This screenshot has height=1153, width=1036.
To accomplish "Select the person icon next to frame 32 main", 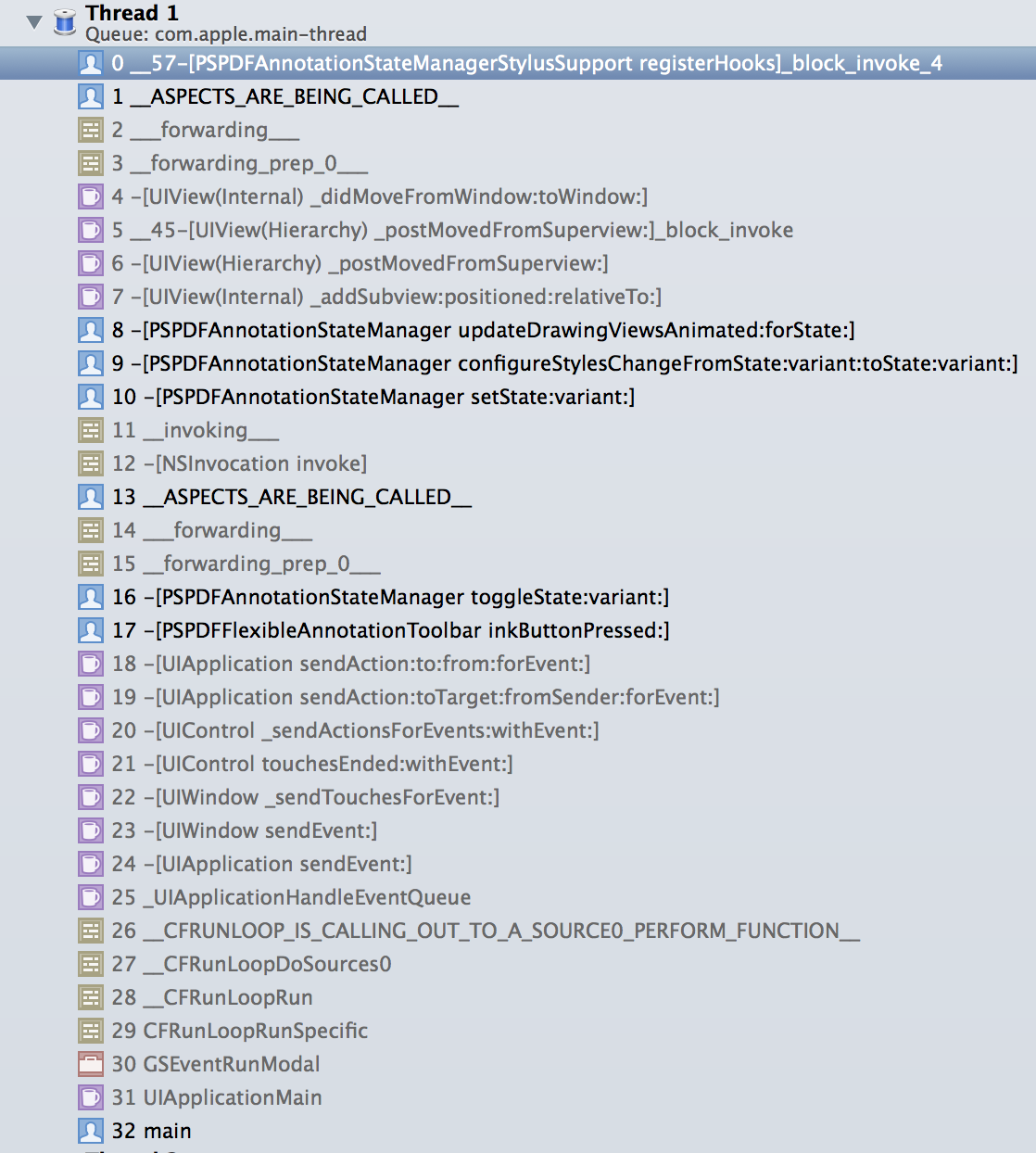I will coord(90,1131).
